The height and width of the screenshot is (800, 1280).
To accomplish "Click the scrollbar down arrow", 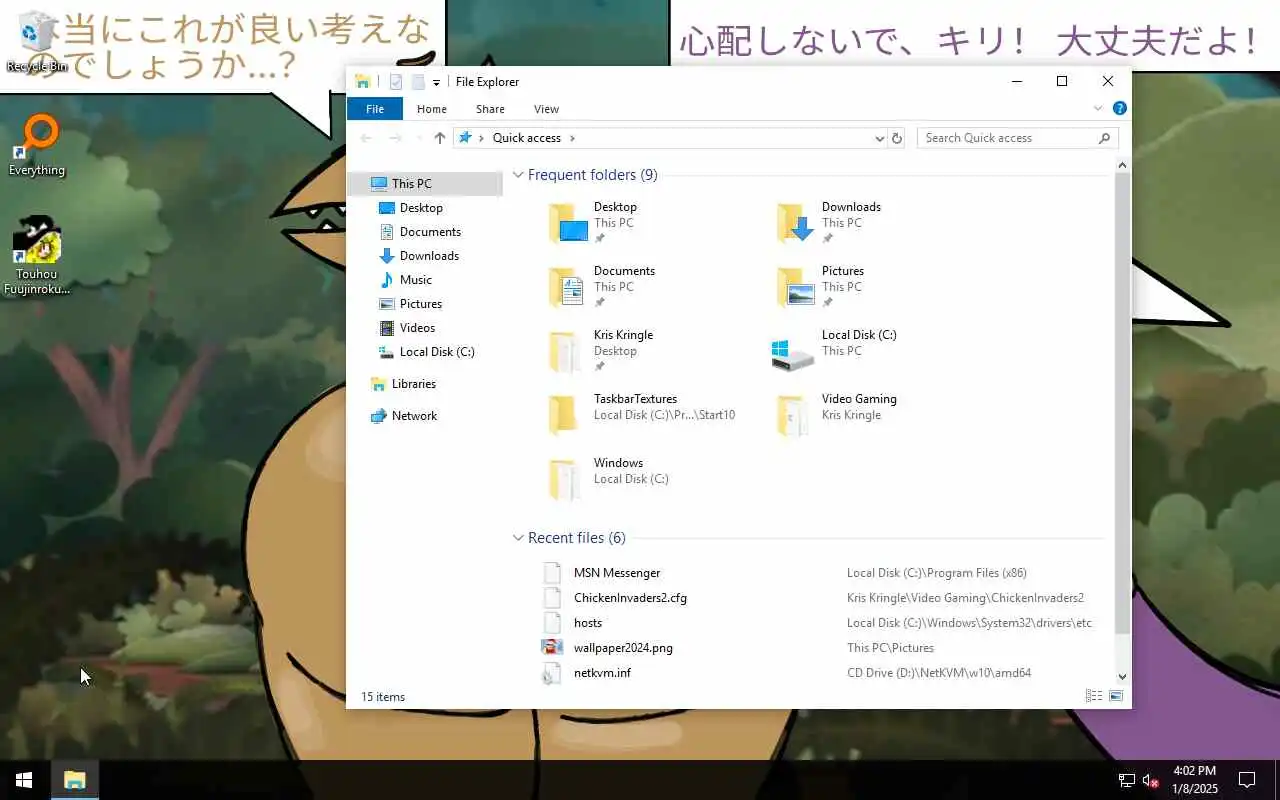I will click(x=1122, y=677).
